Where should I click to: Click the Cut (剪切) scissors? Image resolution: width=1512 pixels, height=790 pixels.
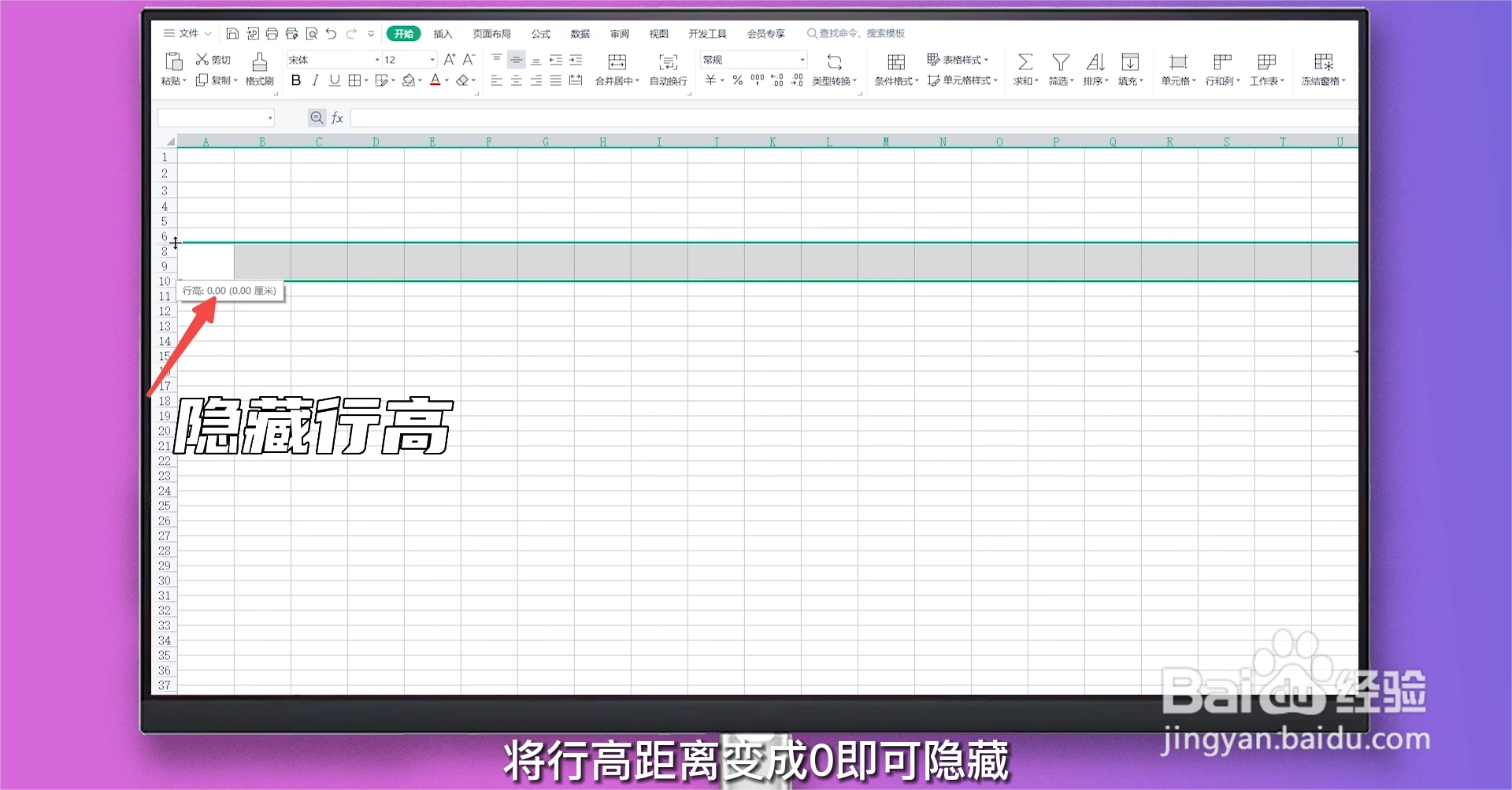click(202, 59)
